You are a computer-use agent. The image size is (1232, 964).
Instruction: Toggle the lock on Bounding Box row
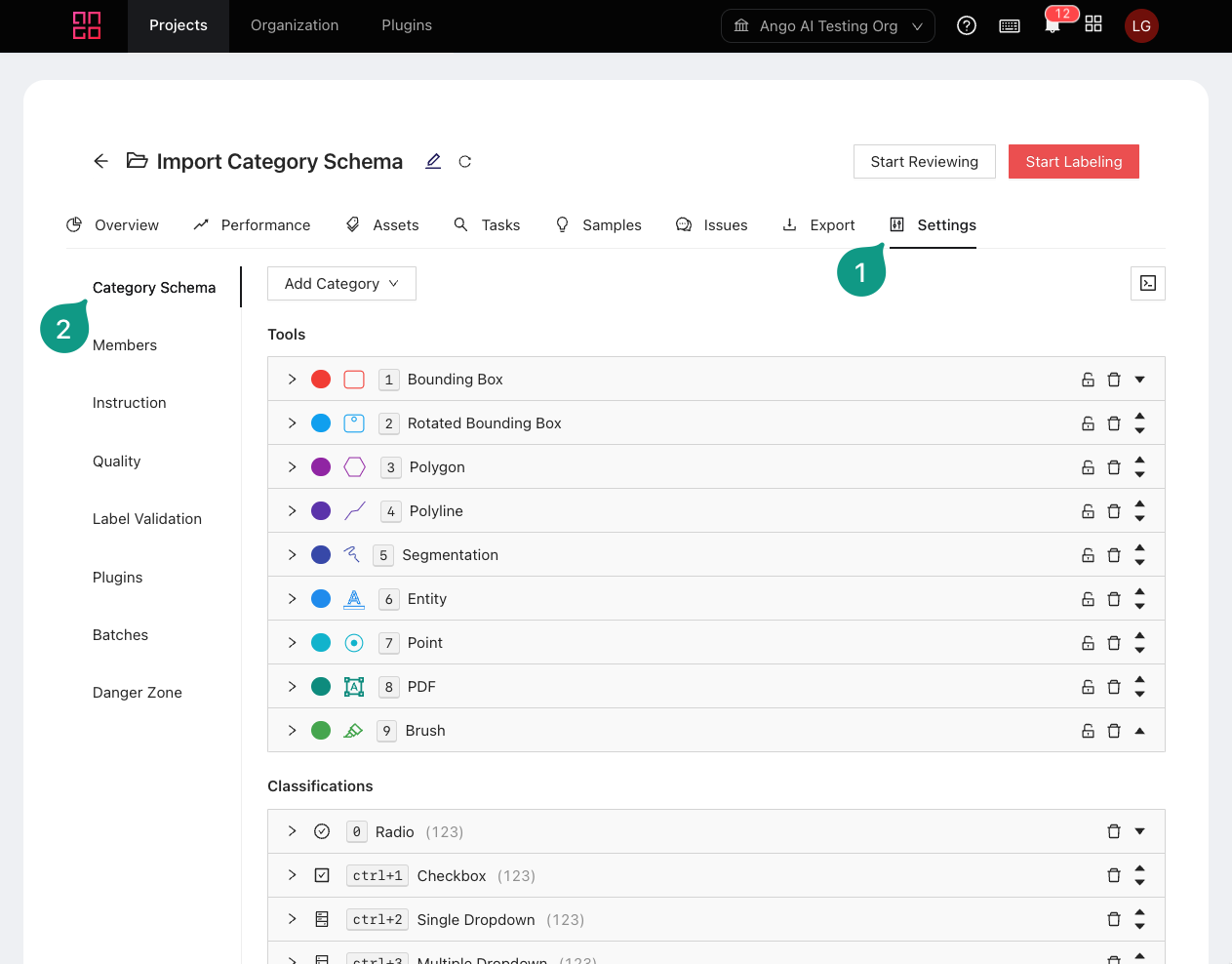point(1088,380)
